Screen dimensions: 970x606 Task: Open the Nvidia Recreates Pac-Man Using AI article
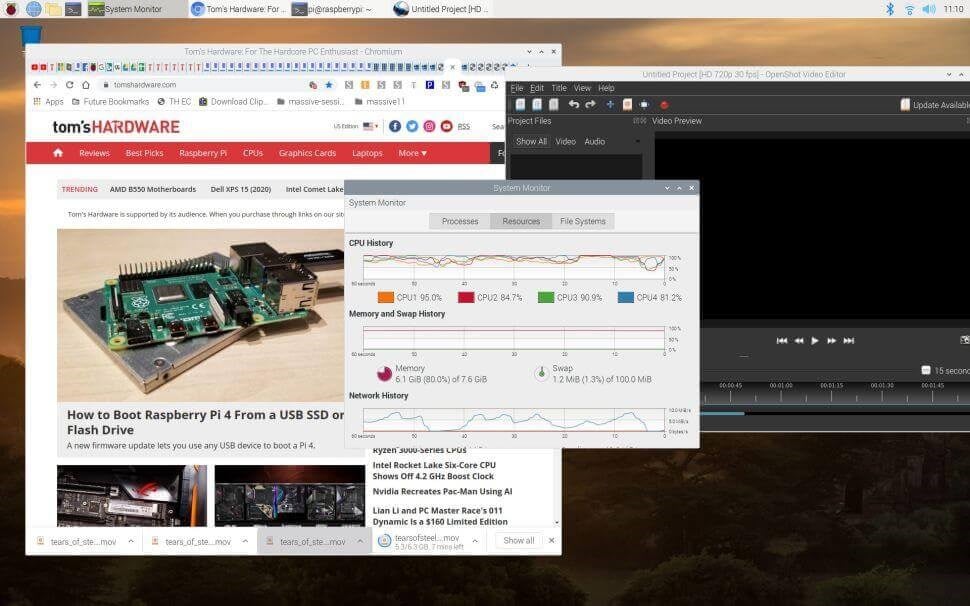(442, 492)
